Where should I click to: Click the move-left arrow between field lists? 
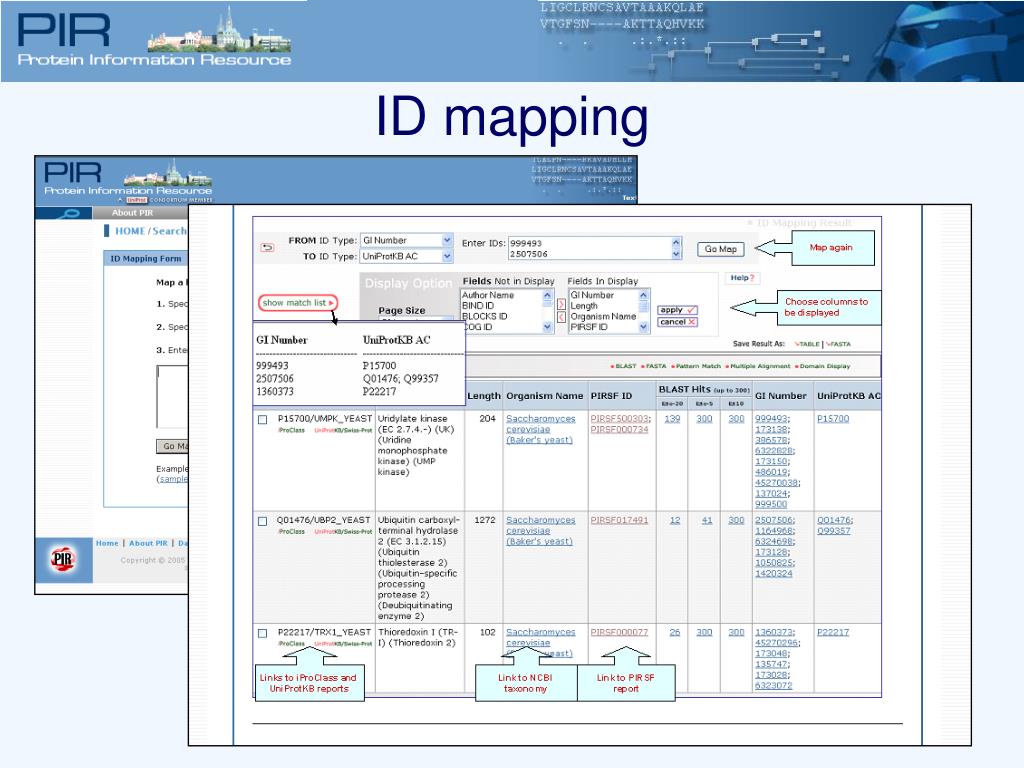tap(561, 317)
